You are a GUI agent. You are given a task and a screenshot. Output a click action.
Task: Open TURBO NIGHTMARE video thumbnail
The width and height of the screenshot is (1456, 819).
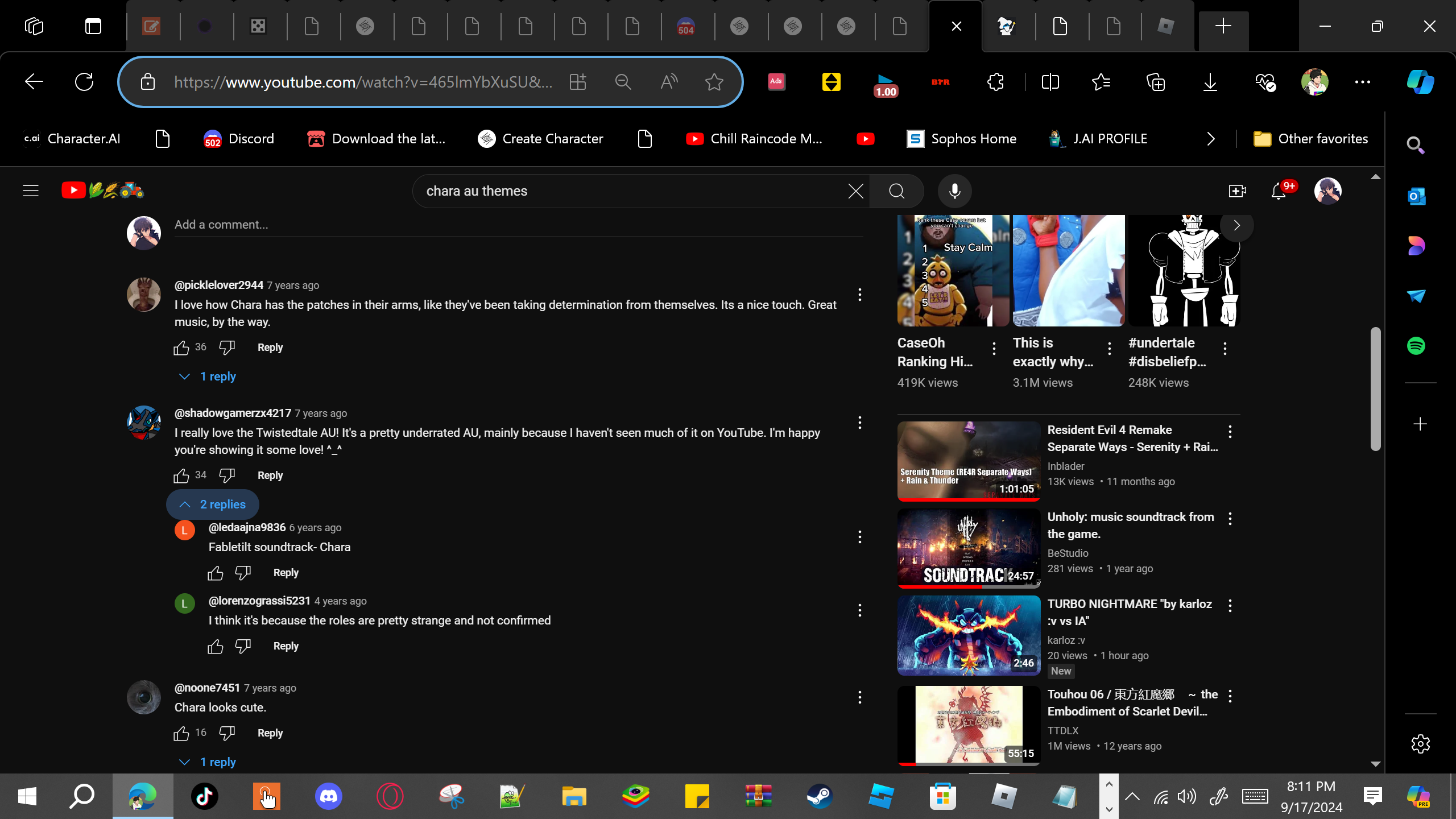(x=969, y=635)
